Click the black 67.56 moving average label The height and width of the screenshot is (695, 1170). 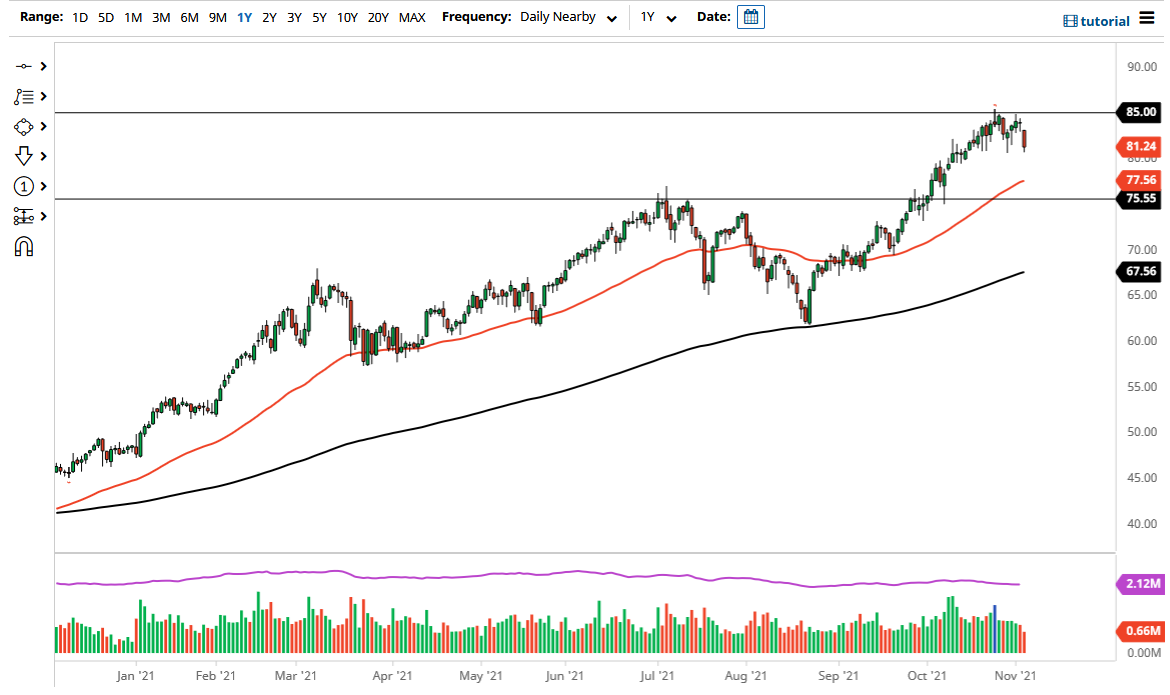1139,272
